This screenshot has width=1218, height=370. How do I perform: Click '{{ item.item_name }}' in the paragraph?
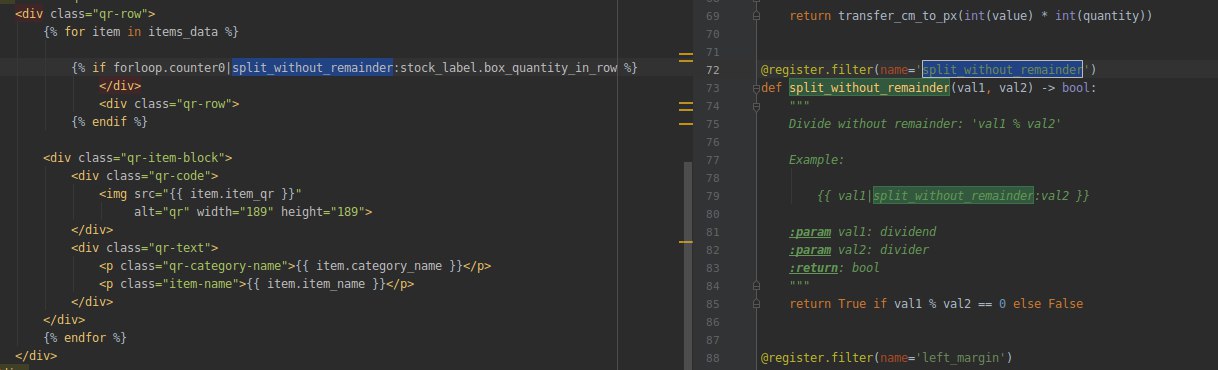click(315, 284)
